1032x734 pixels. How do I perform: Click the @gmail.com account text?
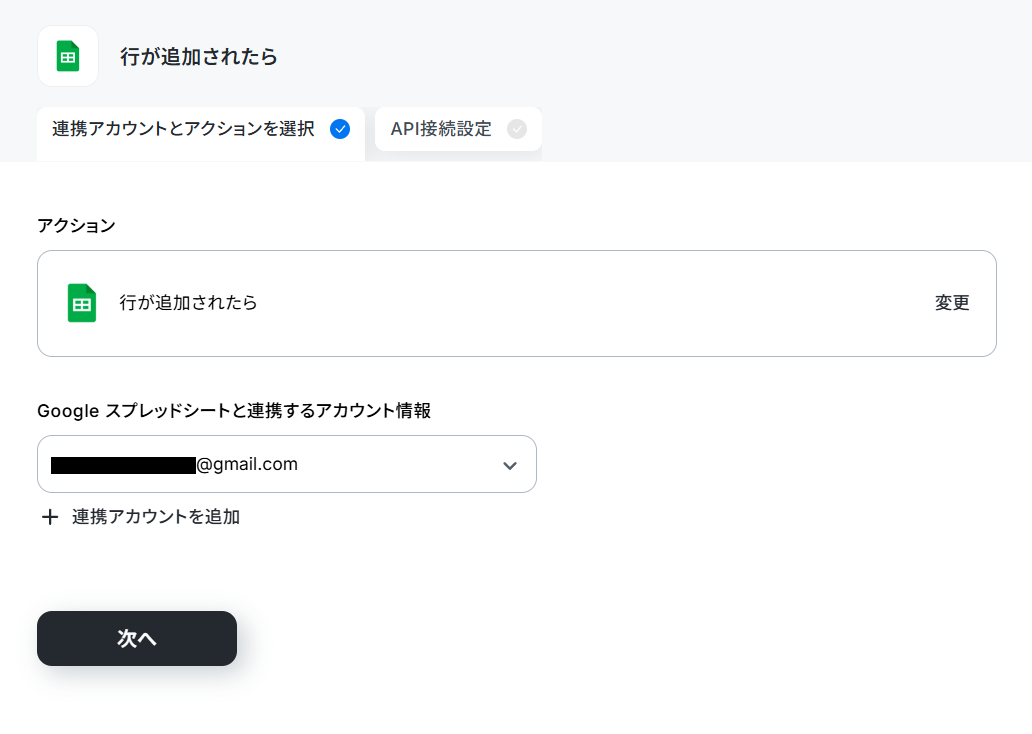[247, 465]
